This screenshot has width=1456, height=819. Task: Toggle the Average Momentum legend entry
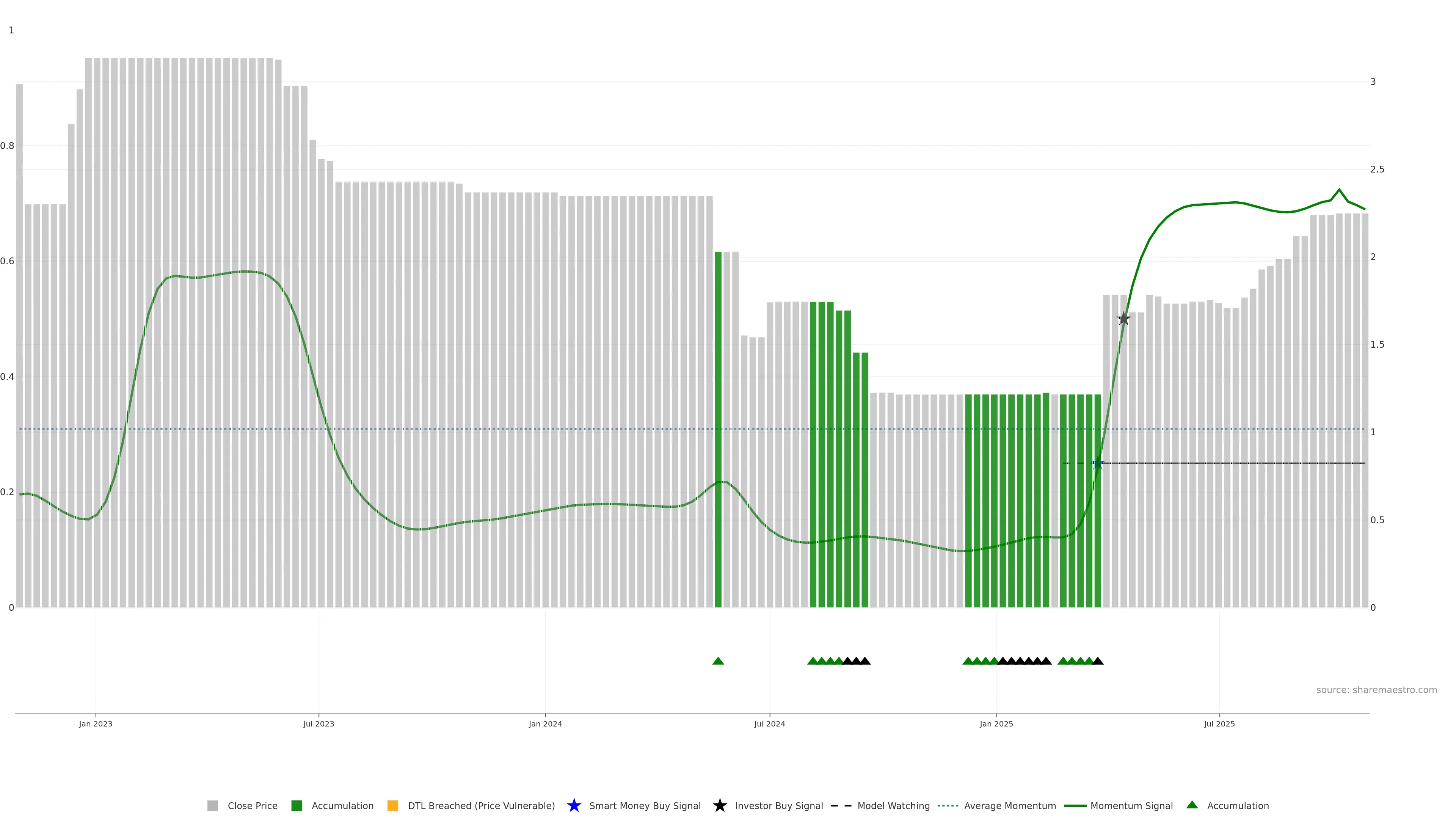[x=1009, y=806]
